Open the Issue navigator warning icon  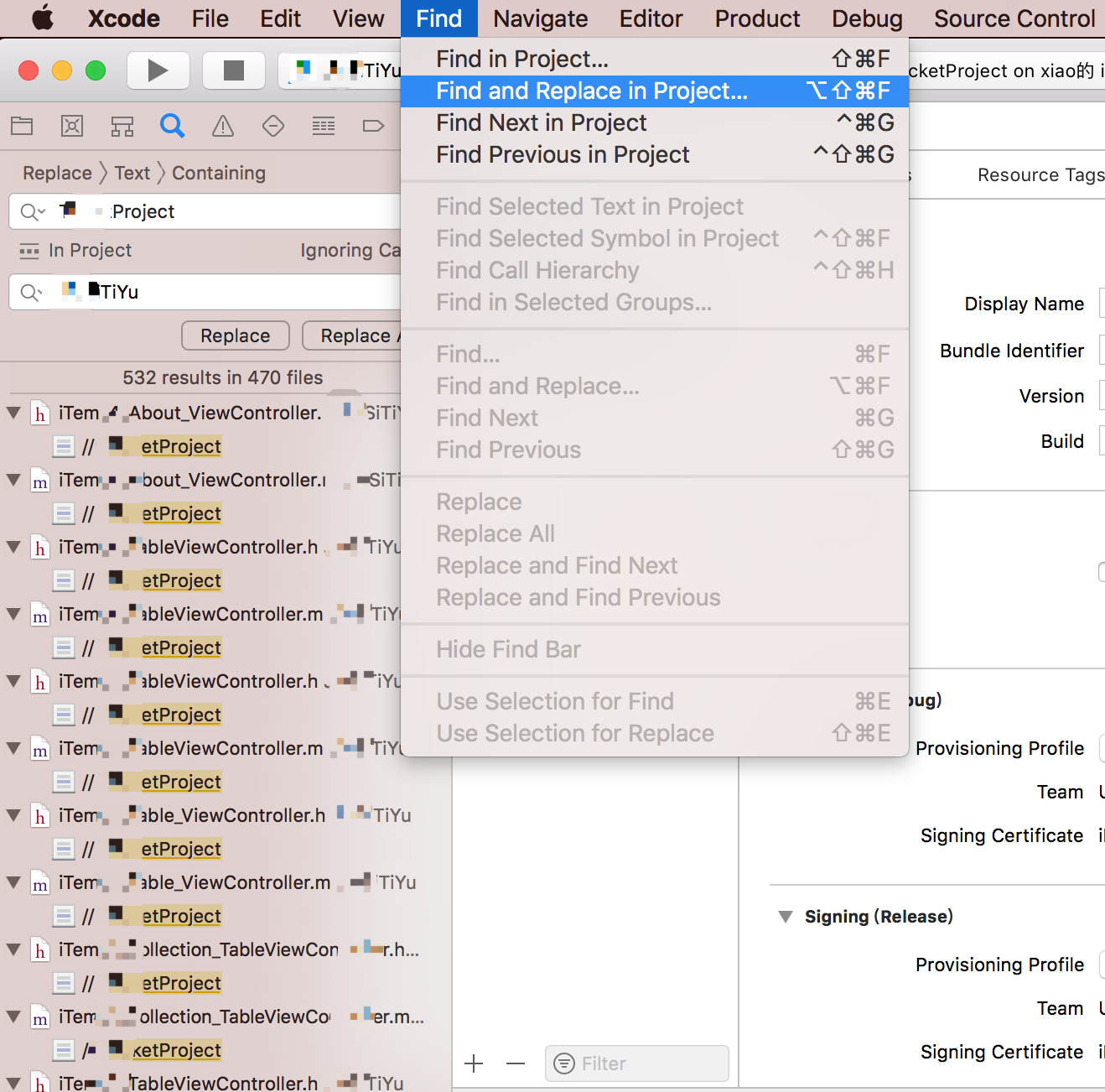[x=223, y=127]
